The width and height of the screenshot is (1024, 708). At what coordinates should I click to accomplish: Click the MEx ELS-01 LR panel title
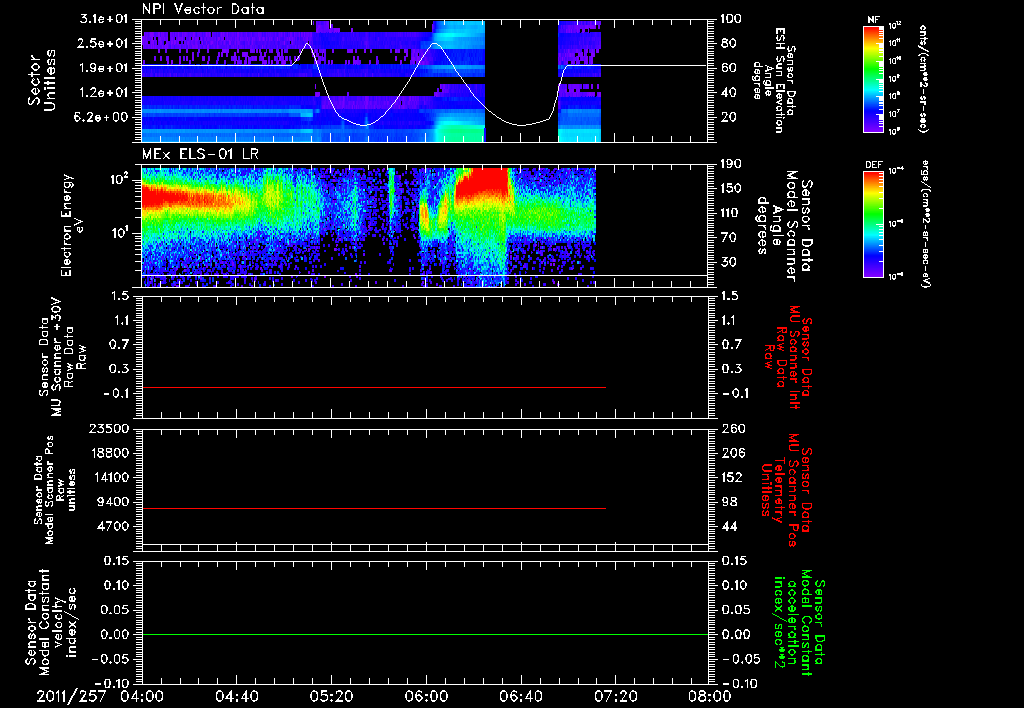[x=201, y=155]
